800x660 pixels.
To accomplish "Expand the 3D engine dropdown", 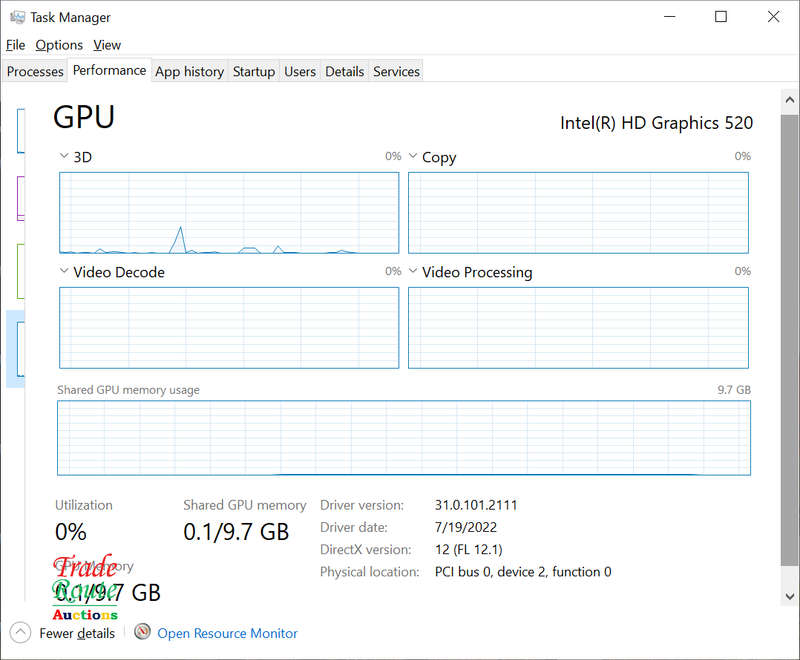I will (65, 157).
